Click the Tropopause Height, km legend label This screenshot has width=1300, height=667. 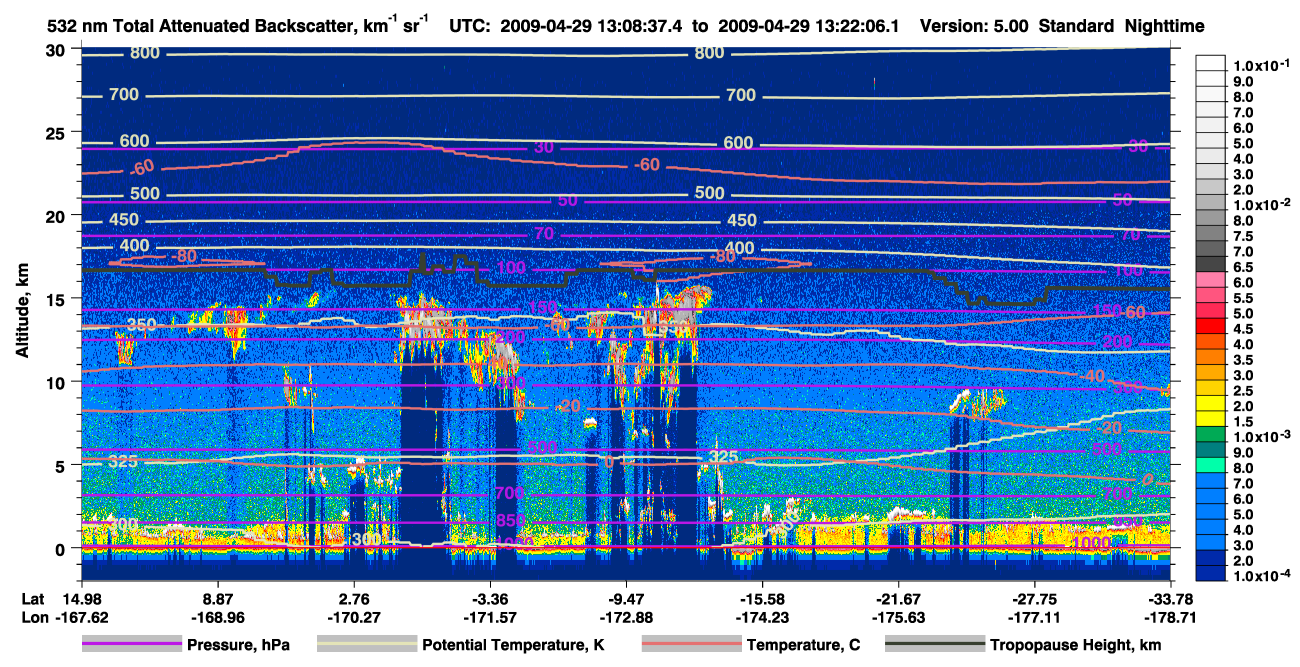point(1075,645)
